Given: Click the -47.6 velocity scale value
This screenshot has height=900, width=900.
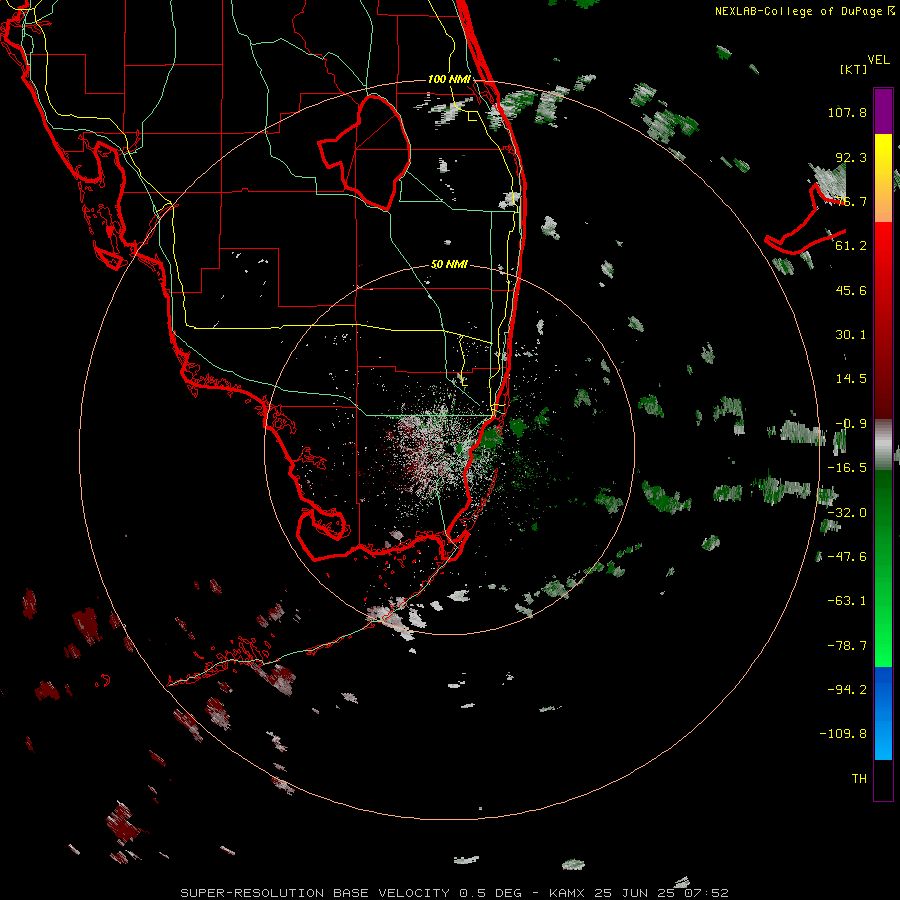Looking at the screenshot, I should 847,557.
